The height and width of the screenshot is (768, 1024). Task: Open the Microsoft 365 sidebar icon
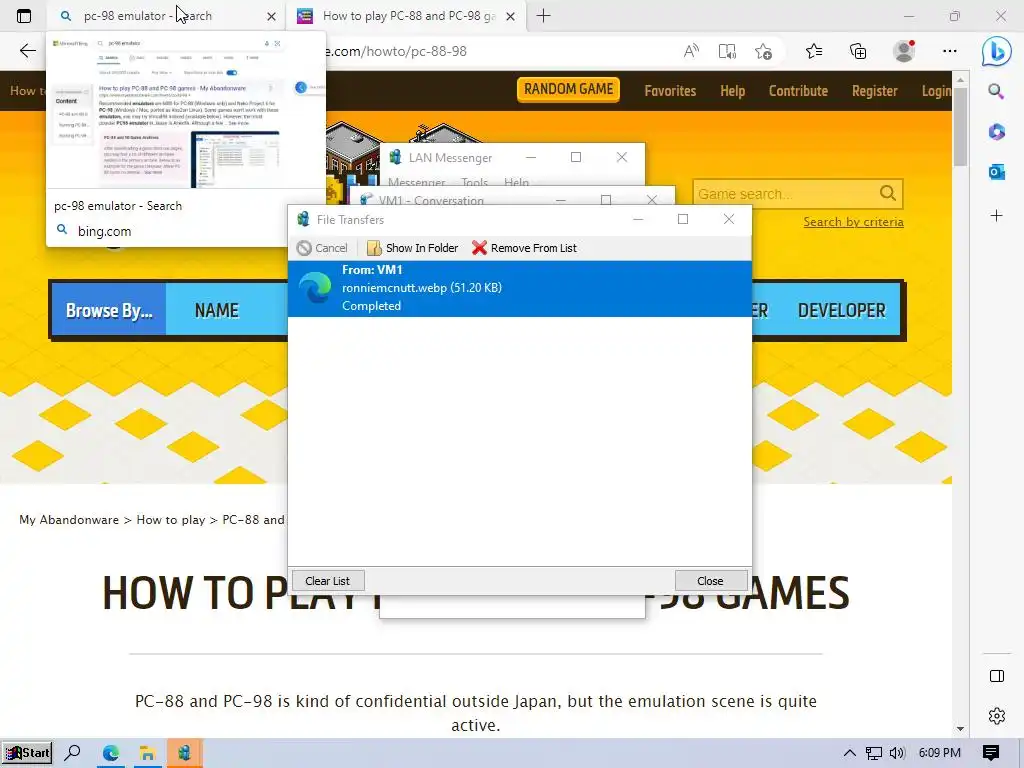click(x=997, y=132)
